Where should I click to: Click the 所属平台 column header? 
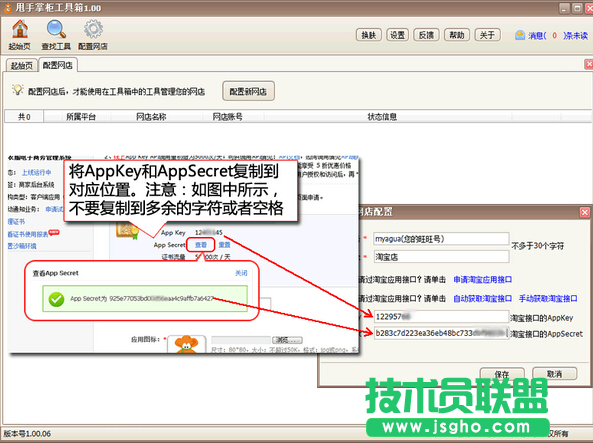tap(81, 117)
